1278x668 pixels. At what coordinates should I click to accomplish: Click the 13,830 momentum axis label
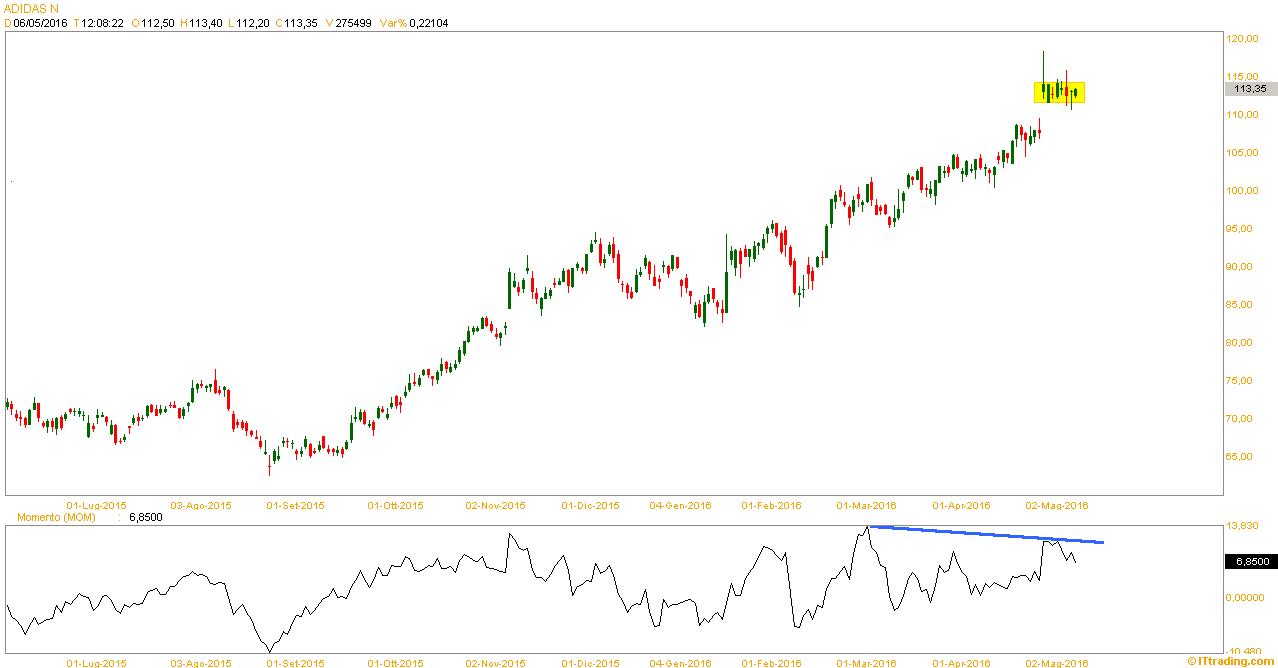(x=1243, y=526)
